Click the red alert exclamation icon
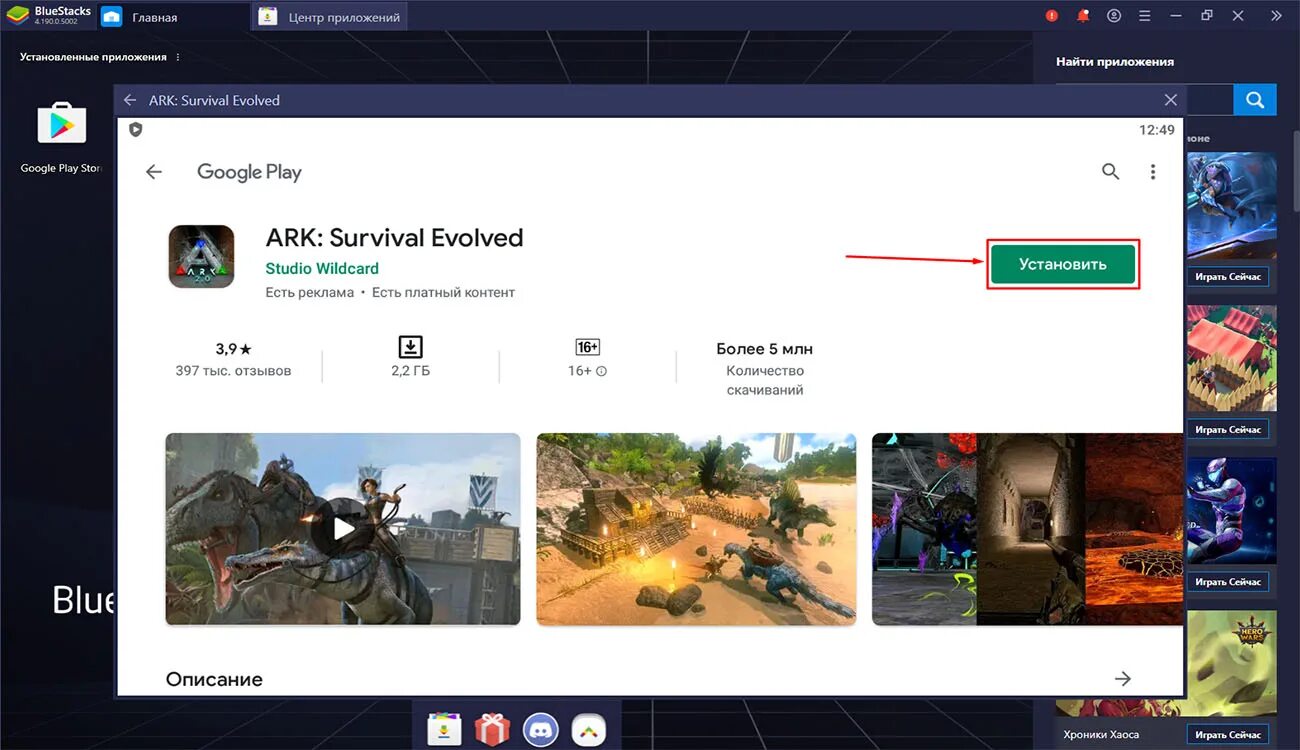This screenshot has height=750, width=1300. tap(1052, 16)
